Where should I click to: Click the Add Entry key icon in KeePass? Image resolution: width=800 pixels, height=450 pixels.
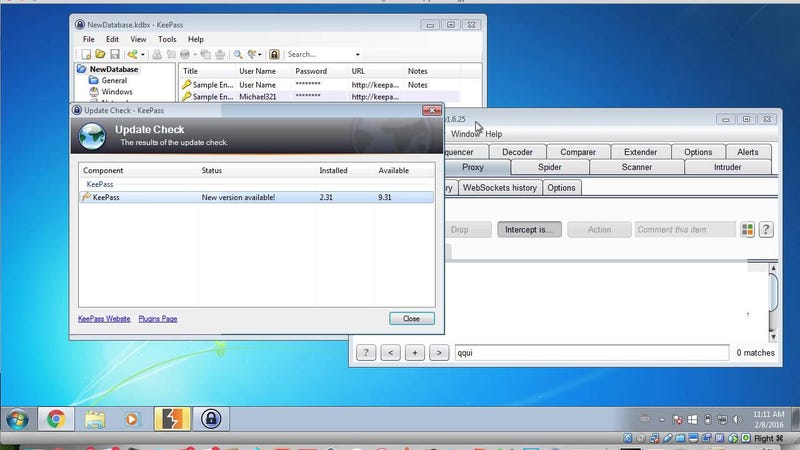pyautogui.click(x=132, y=54)
